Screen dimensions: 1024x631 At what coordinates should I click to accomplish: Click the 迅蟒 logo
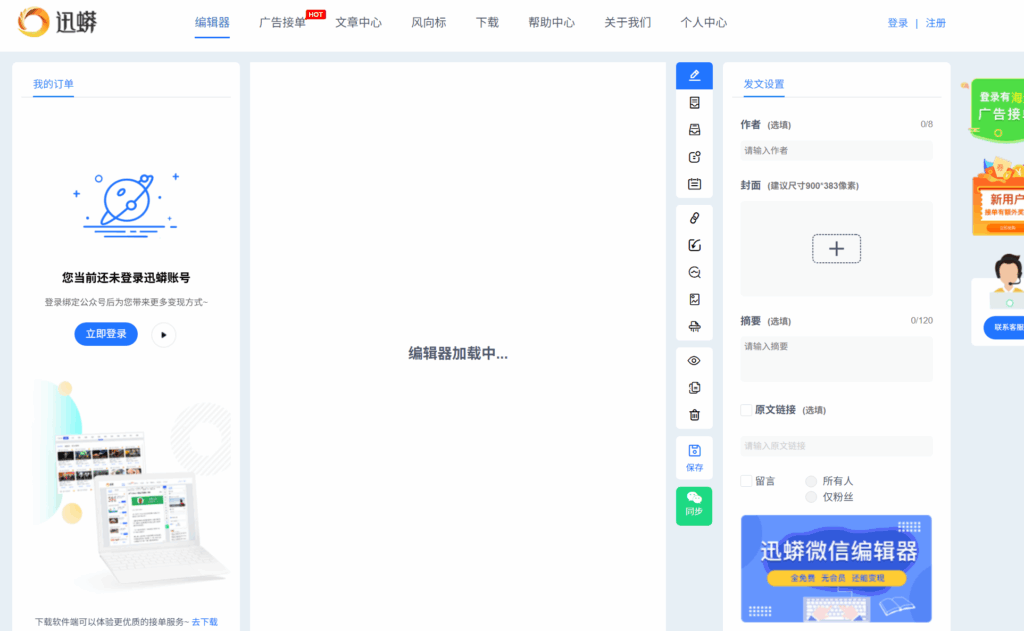tap(57, 22)
